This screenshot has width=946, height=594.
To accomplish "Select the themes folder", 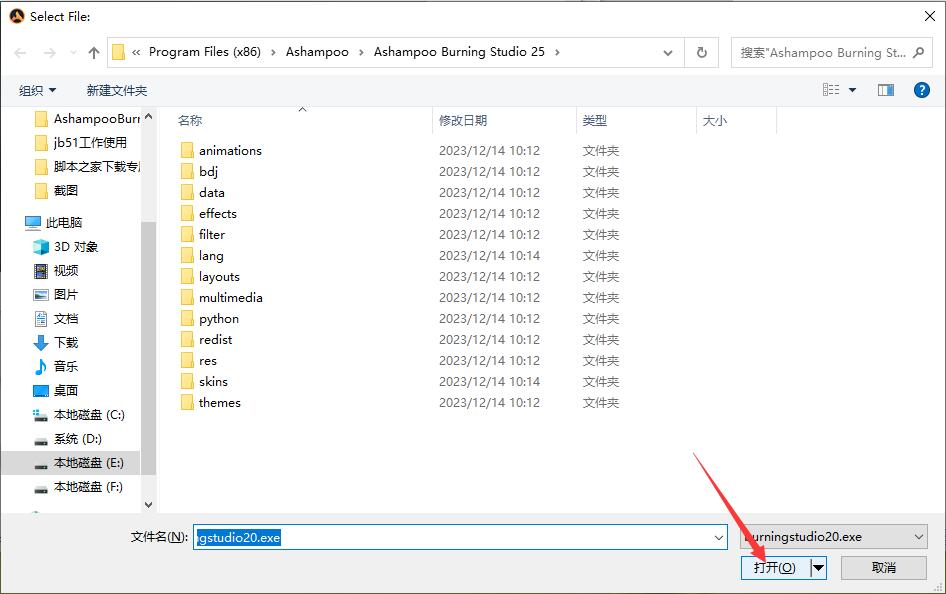I will point(211,403).
